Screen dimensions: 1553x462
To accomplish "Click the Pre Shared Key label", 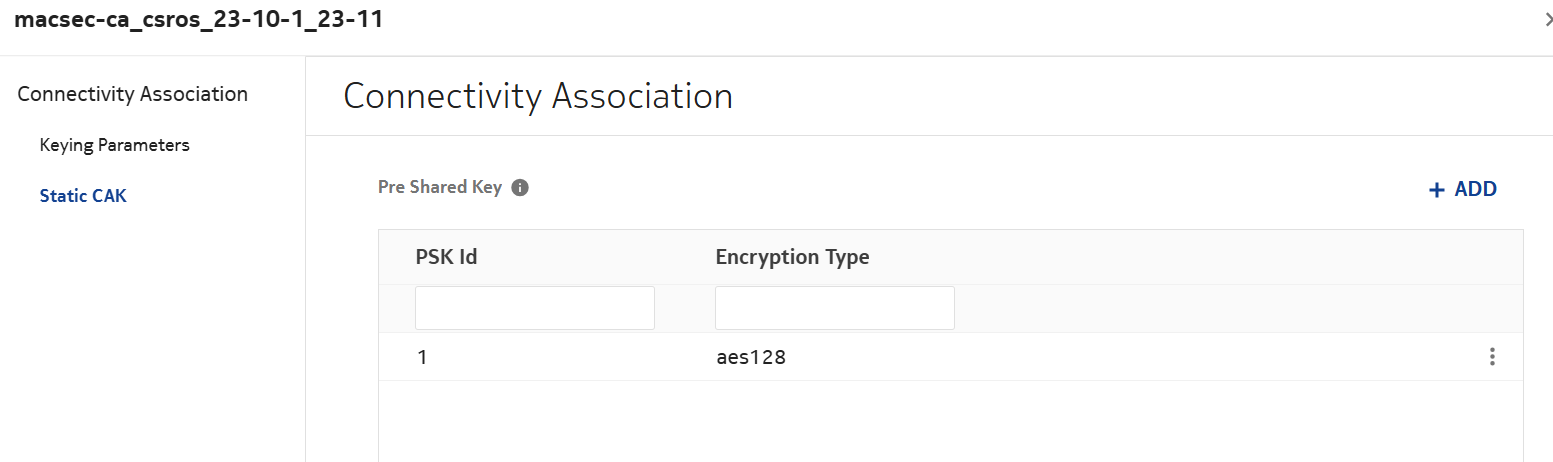I will pyautogui.click(x=440, y=187).
